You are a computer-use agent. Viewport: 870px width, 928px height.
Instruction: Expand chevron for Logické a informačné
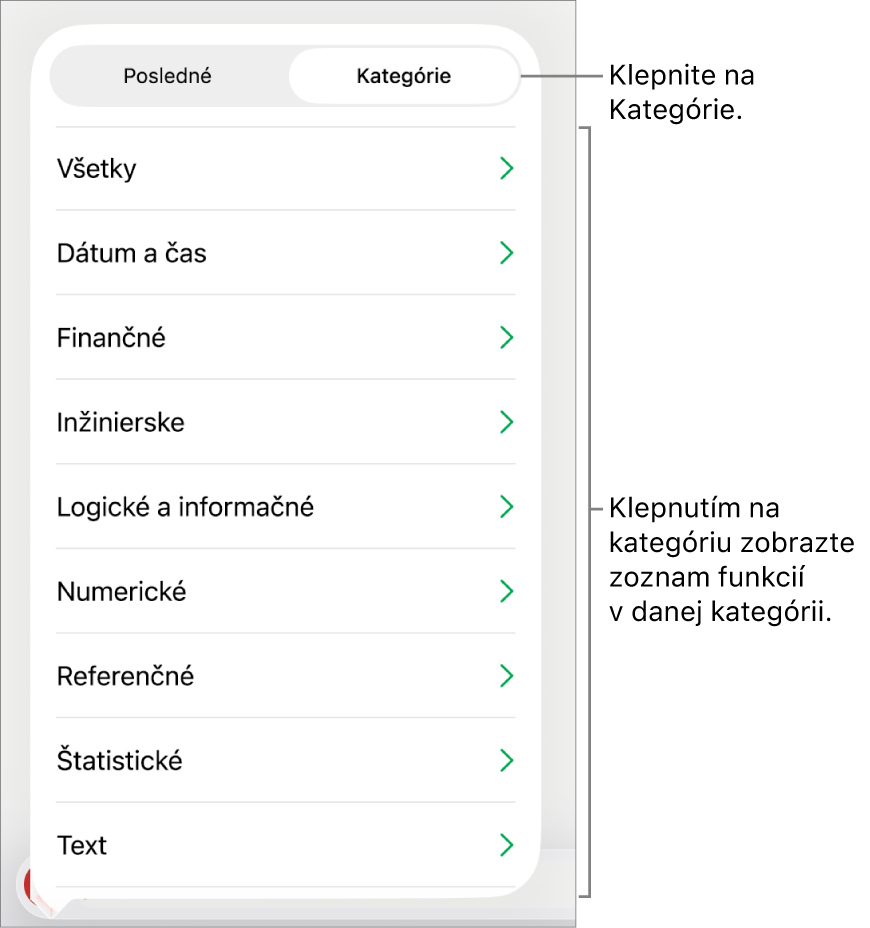(x=506, y=507)
